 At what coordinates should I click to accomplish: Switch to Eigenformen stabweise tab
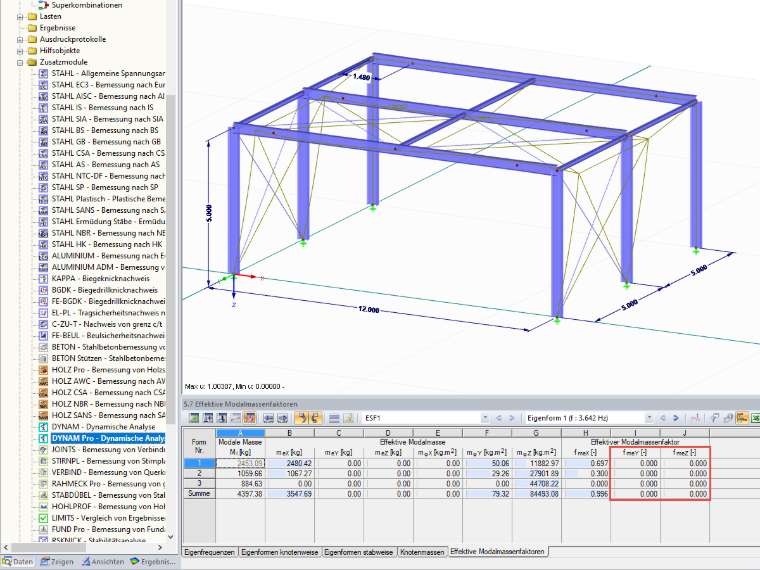[x=359, y=552]
